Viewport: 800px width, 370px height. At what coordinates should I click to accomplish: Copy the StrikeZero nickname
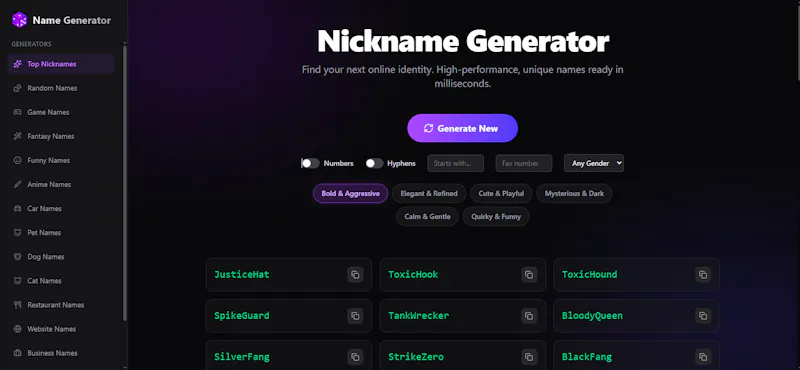coord(529,357)
